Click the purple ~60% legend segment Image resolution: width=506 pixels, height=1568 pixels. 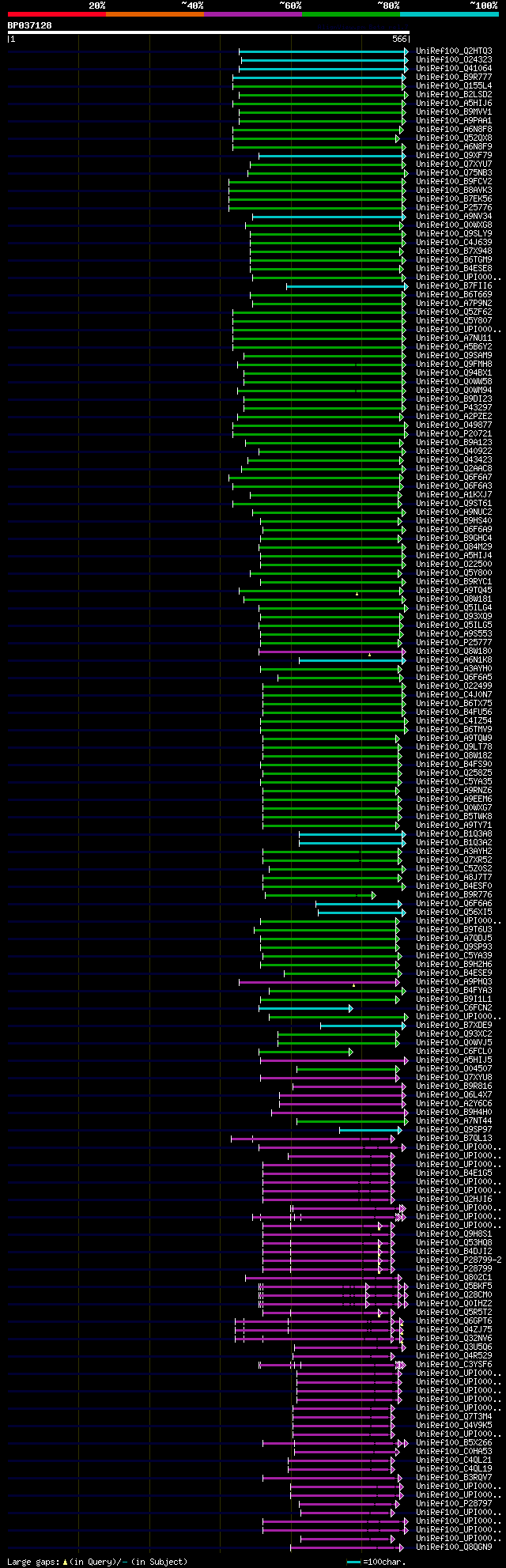coord(252,13)
